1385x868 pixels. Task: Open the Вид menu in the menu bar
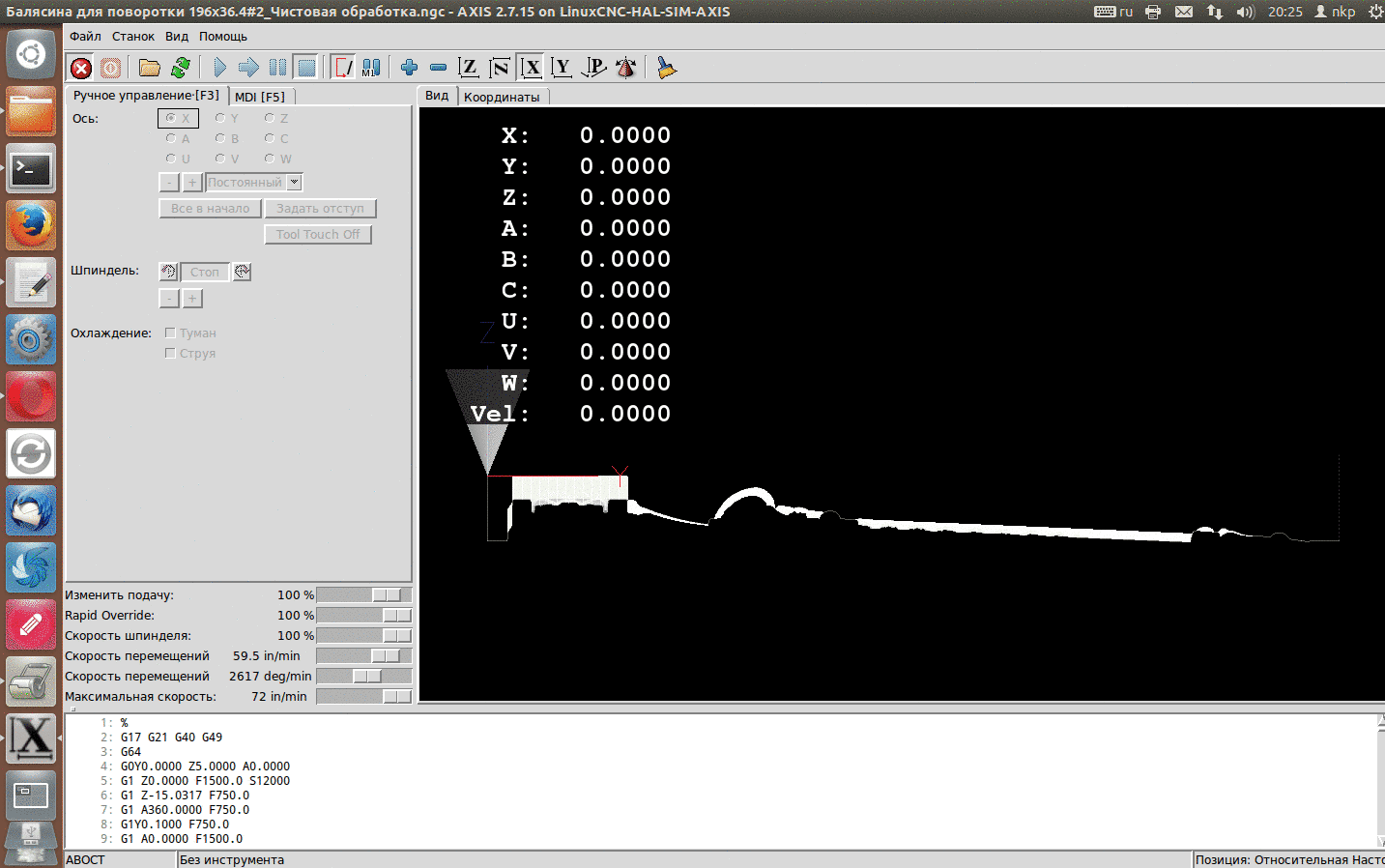pos(177,36)
